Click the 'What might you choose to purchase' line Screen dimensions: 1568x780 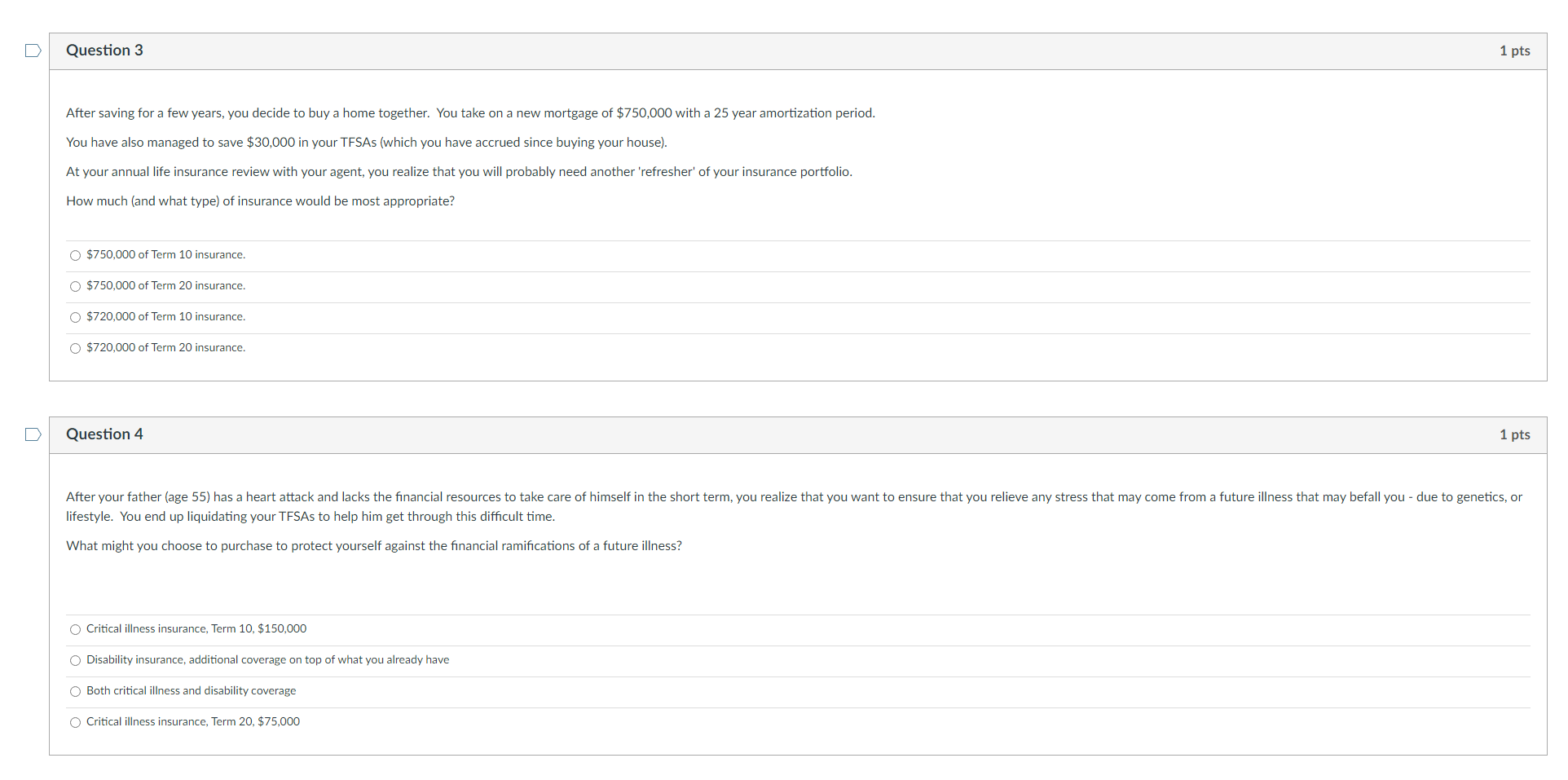click(374, 546)
